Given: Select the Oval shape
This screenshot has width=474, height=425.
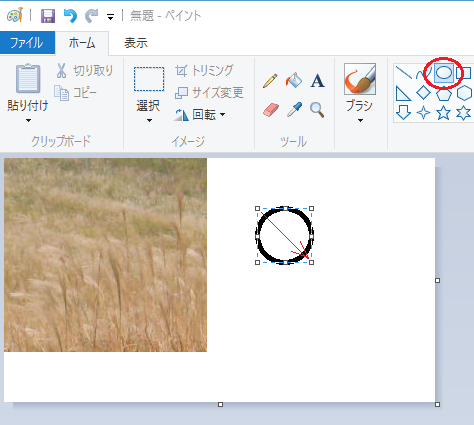Looking at the screenshot, I should pyautogui.click(x=444, y=73).
